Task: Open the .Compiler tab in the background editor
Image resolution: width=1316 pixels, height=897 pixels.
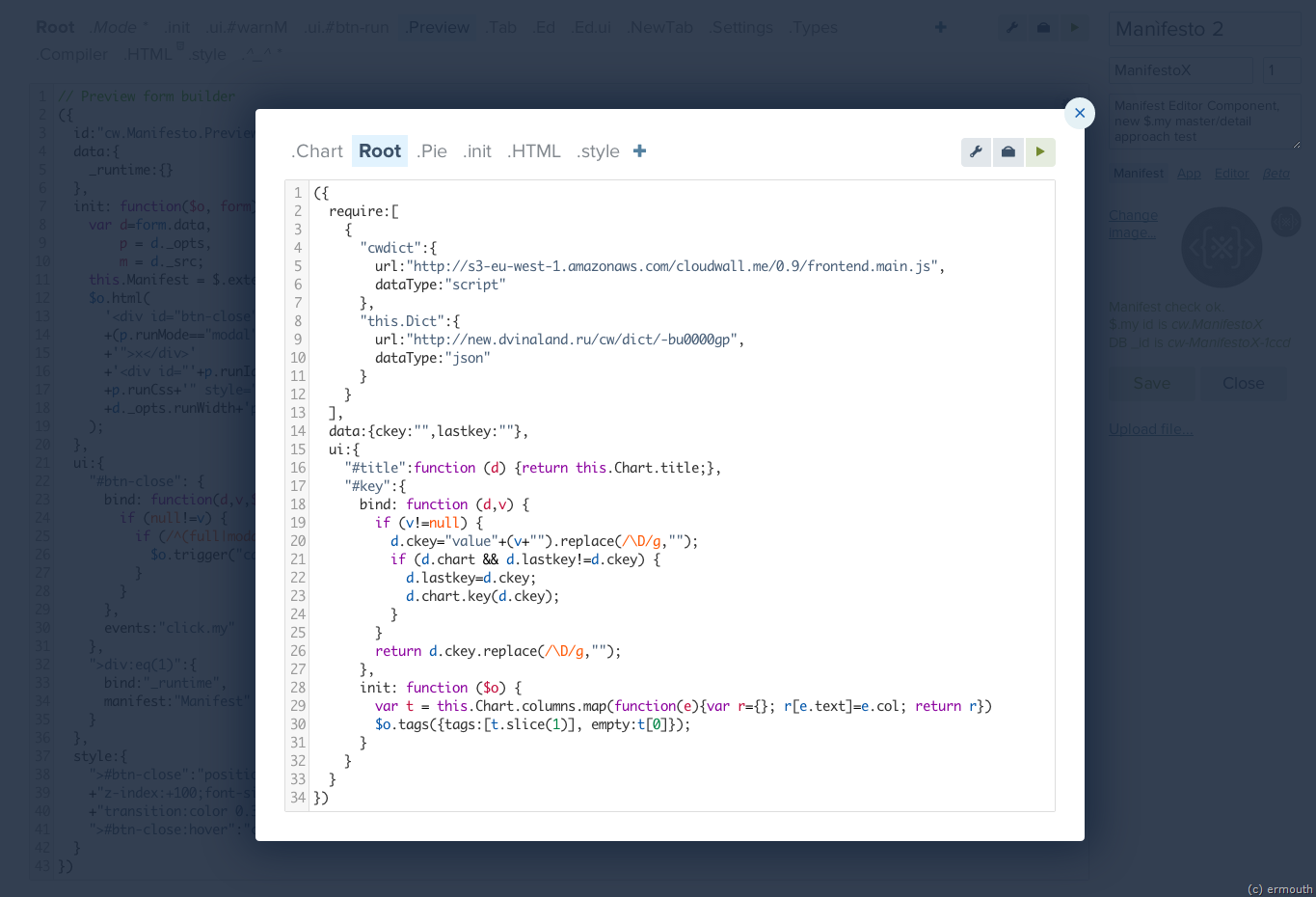Action: [72, 55]
